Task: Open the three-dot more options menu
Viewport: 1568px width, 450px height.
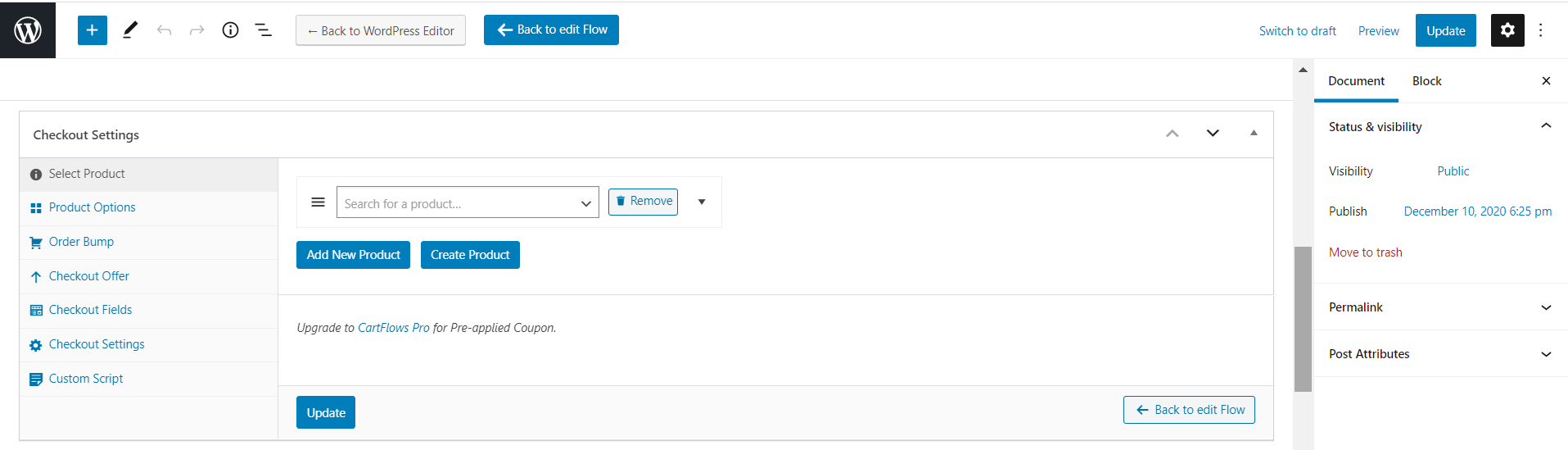Action: click(1541, 30)
